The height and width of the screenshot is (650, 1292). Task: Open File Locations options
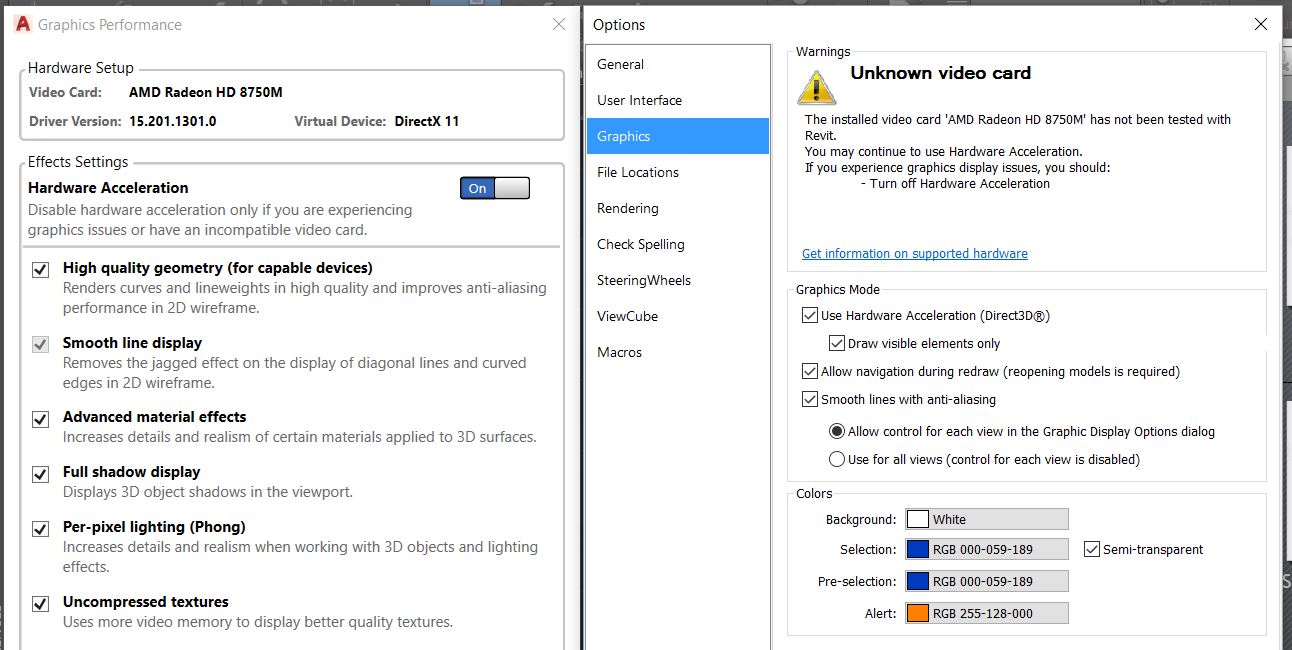pos(678,172)
